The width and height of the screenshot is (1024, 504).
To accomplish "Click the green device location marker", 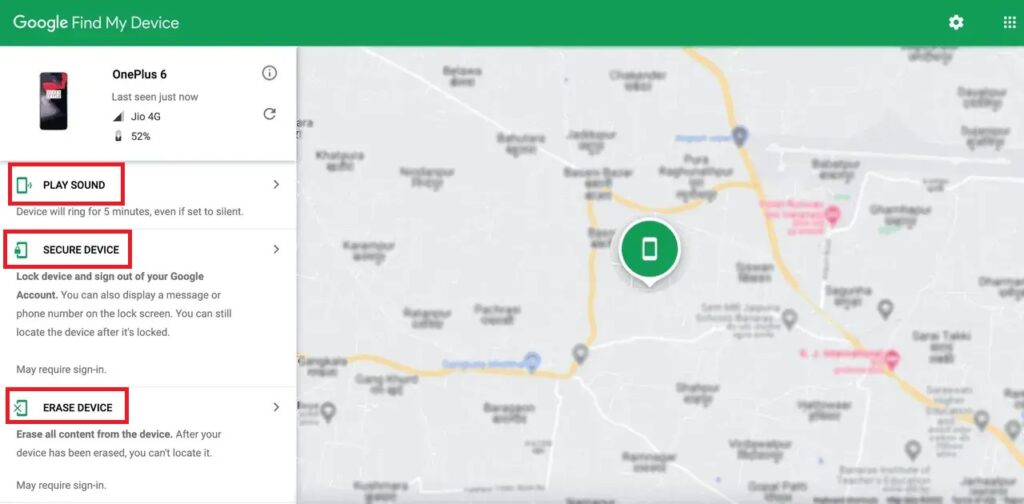I will [649, 251].
